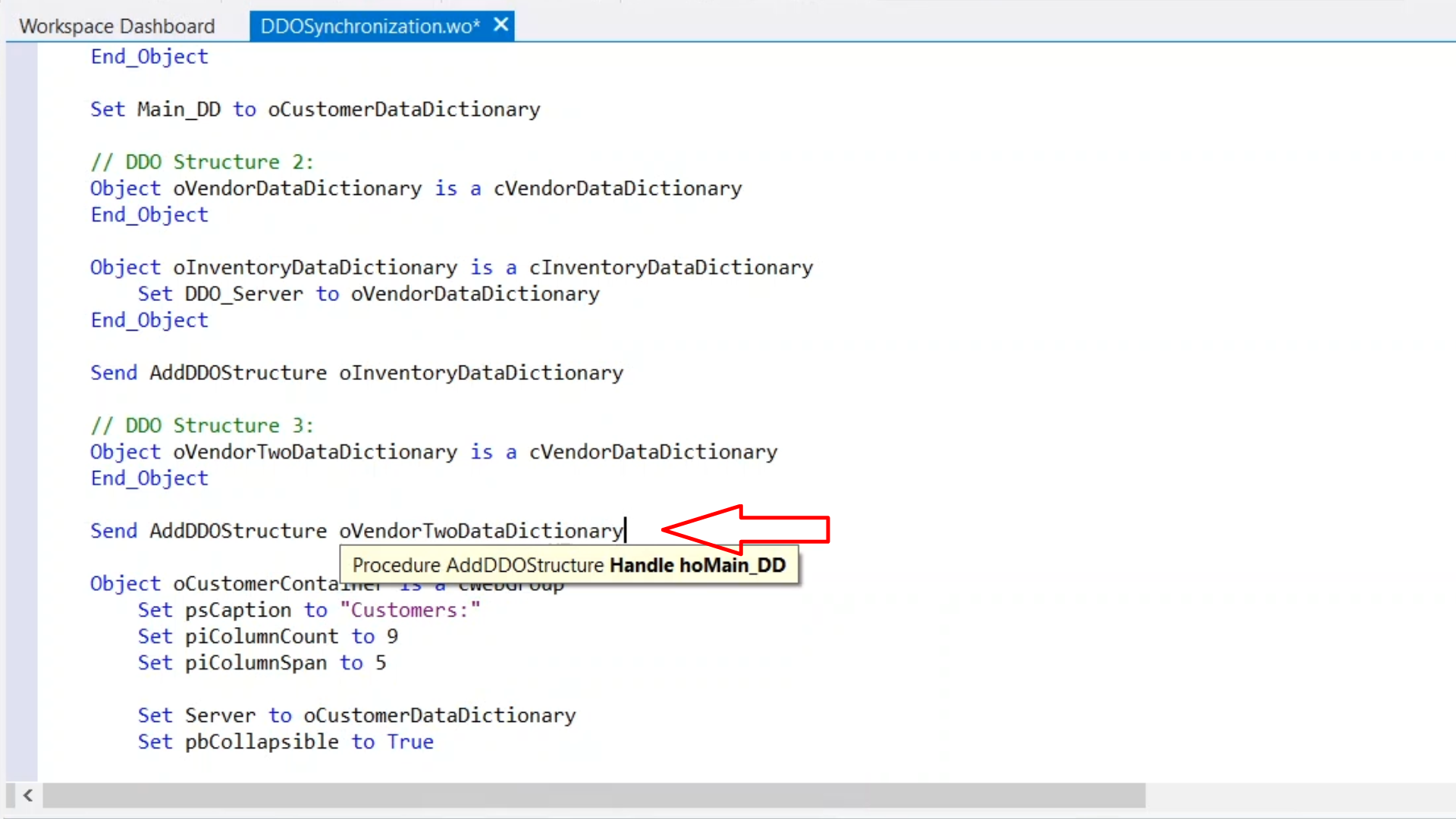The width and height of the screenshot is (1456, 819).
Task: Click the horizontal scrollbar thumb
Action: tap(593, 795)
